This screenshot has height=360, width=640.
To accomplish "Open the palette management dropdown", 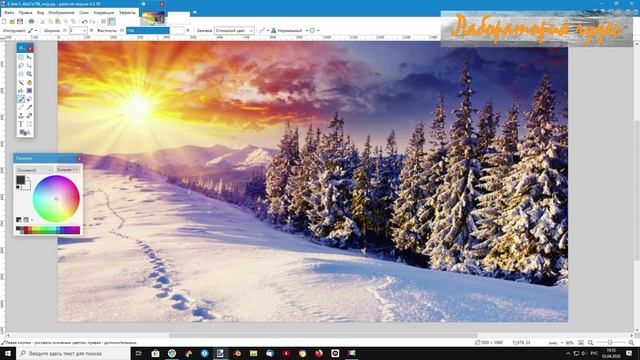I will 27,220.
